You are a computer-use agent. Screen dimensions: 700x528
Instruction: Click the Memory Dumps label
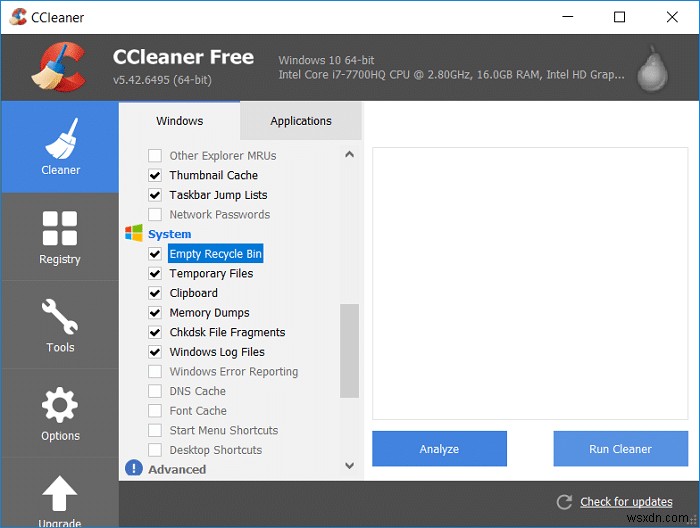209,312
